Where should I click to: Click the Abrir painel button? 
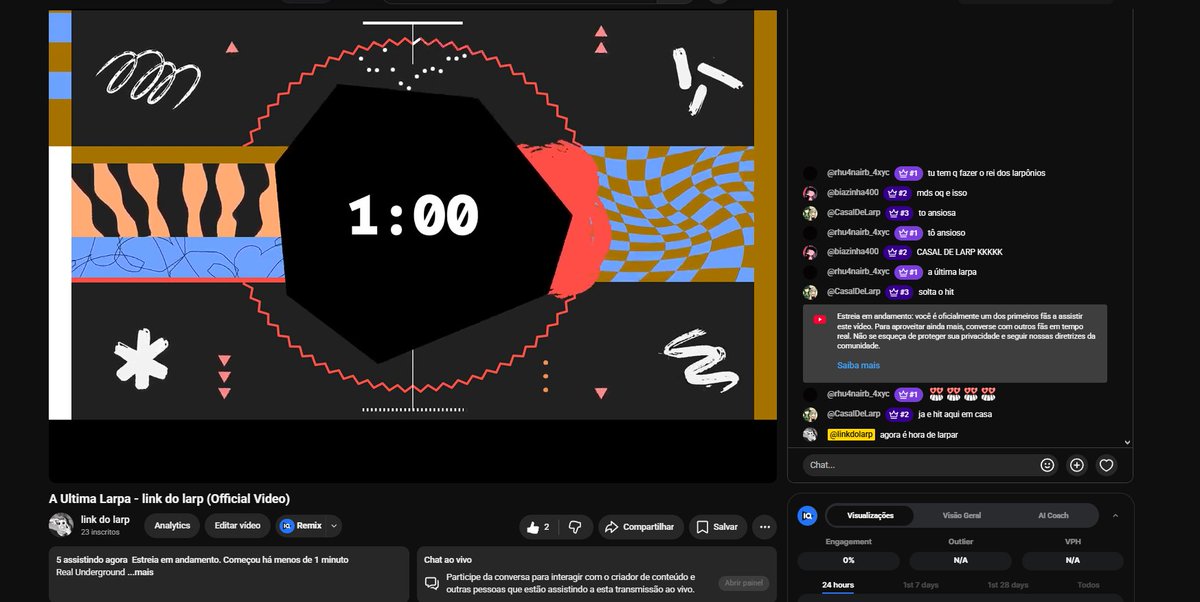pyautogui.click(x=743, y=584)
